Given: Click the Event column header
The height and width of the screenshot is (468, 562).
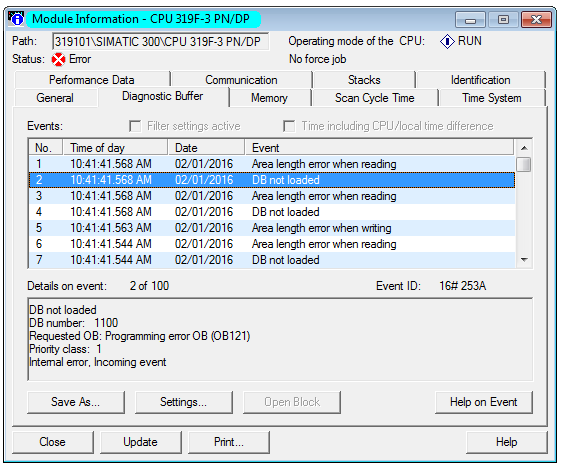Looking at the screenshot, I should pos(380,148).
